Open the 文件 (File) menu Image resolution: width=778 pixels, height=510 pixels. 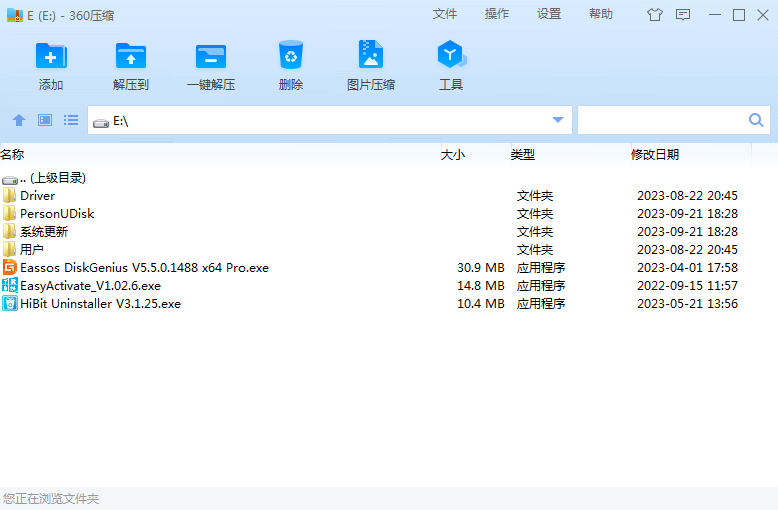(444, 14)
